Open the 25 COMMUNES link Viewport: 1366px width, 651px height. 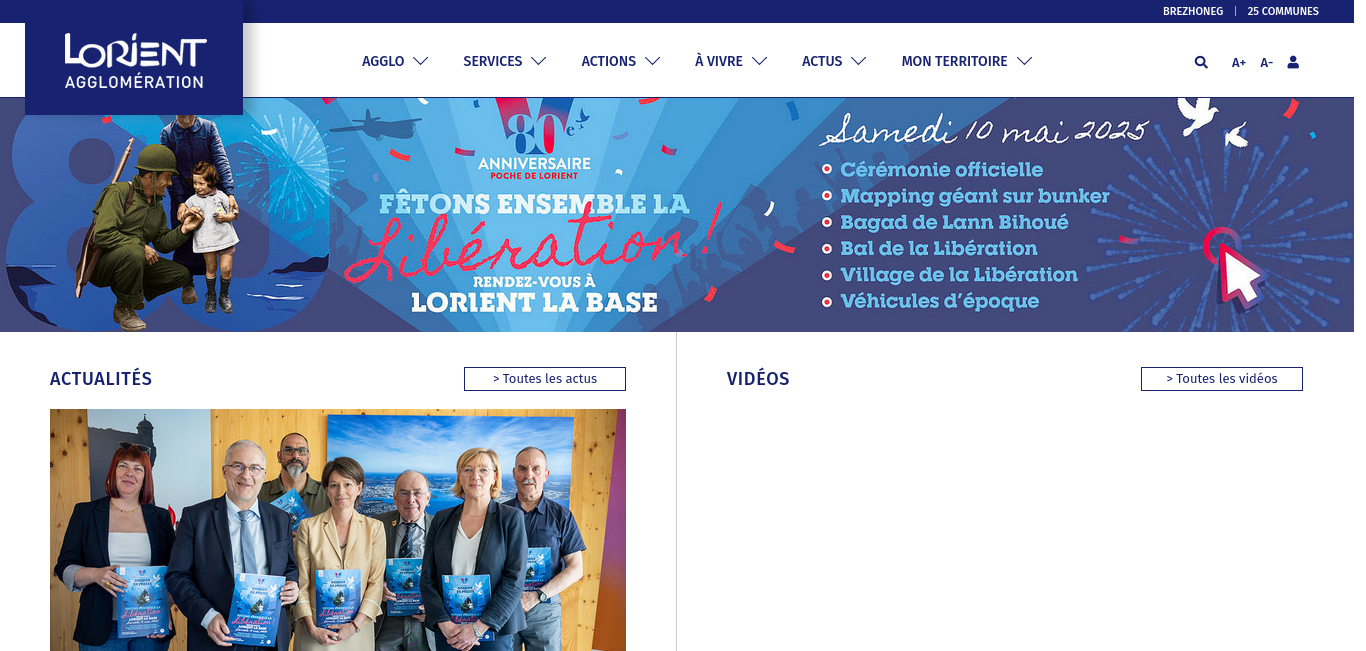(x=1283, y=12)
